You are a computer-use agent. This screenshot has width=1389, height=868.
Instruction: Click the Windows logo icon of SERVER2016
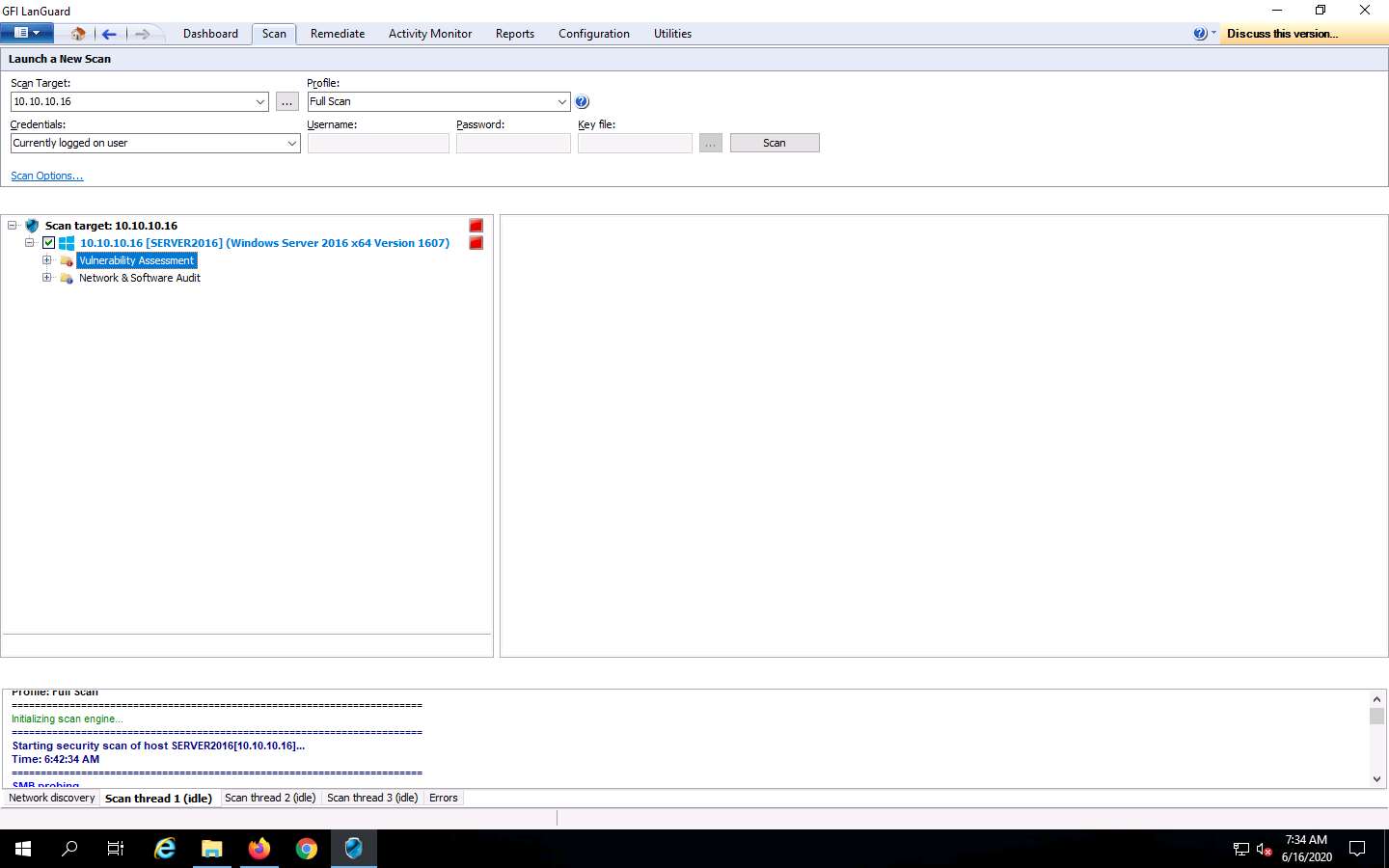coord(67,243)
